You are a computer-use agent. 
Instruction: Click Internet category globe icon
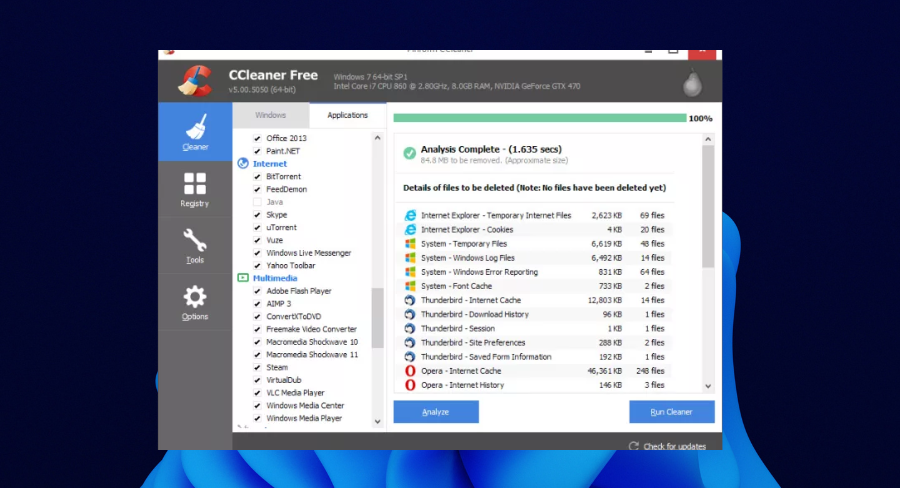coord(243,164)
